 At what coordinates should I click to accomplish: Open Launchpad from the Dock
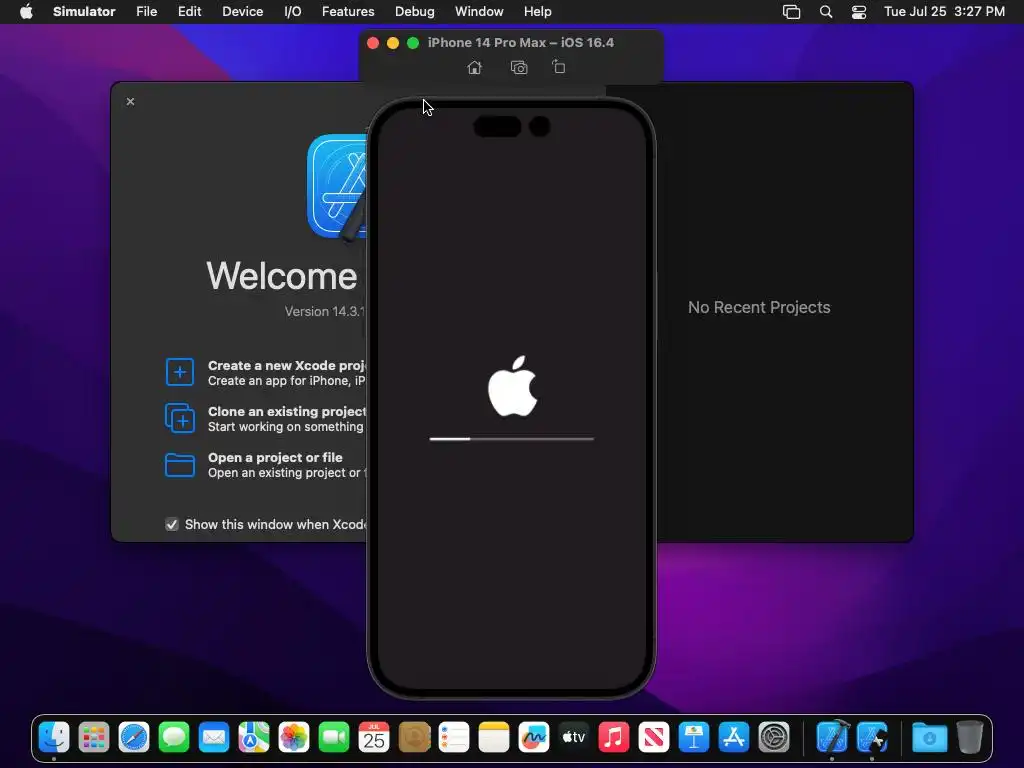[94, 737]
